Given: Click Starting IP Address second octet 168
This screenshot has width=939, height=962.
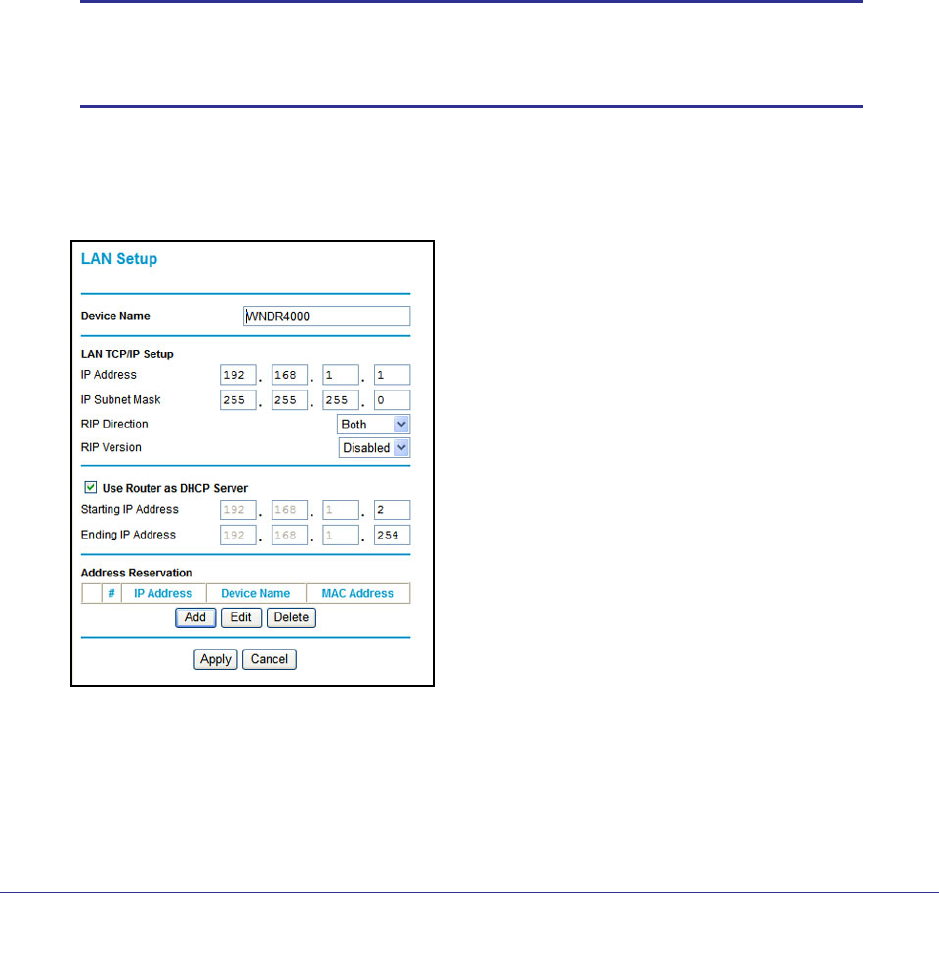Looking at the screenshot, I should coord(289,510).
